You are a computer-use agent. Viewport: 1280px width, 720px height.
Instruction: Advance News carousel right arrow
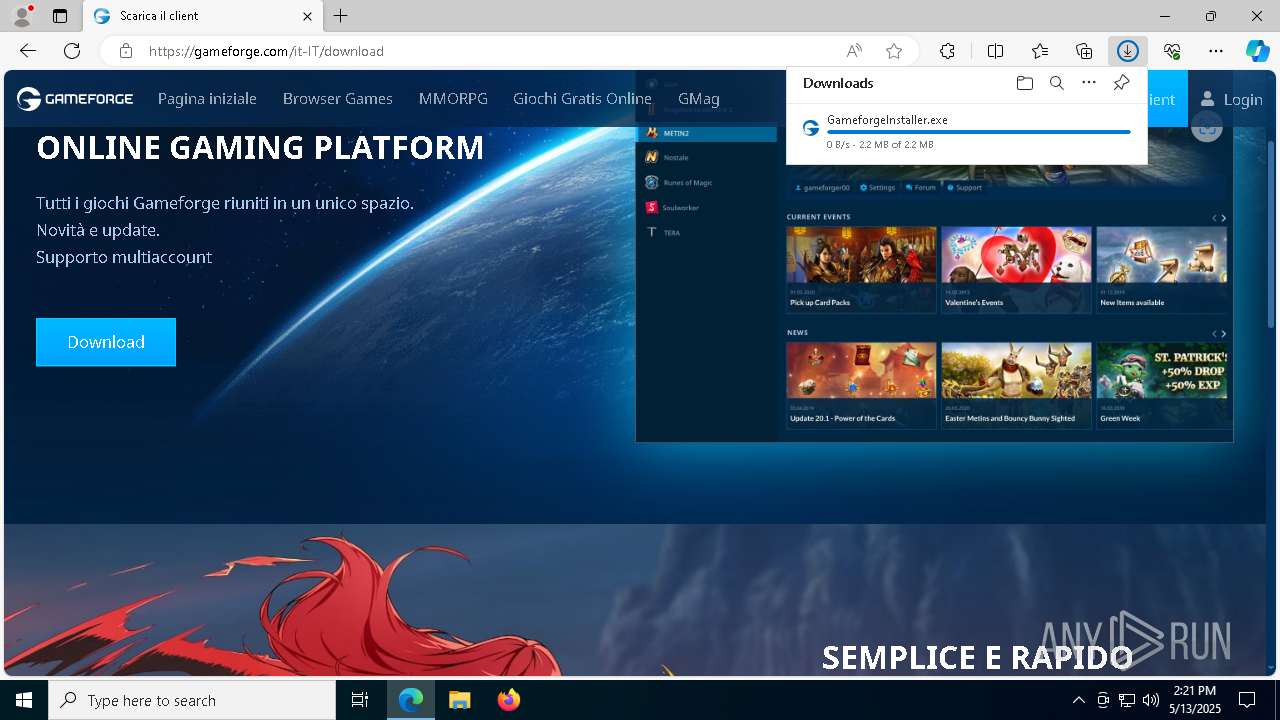tap(1224, 334)
